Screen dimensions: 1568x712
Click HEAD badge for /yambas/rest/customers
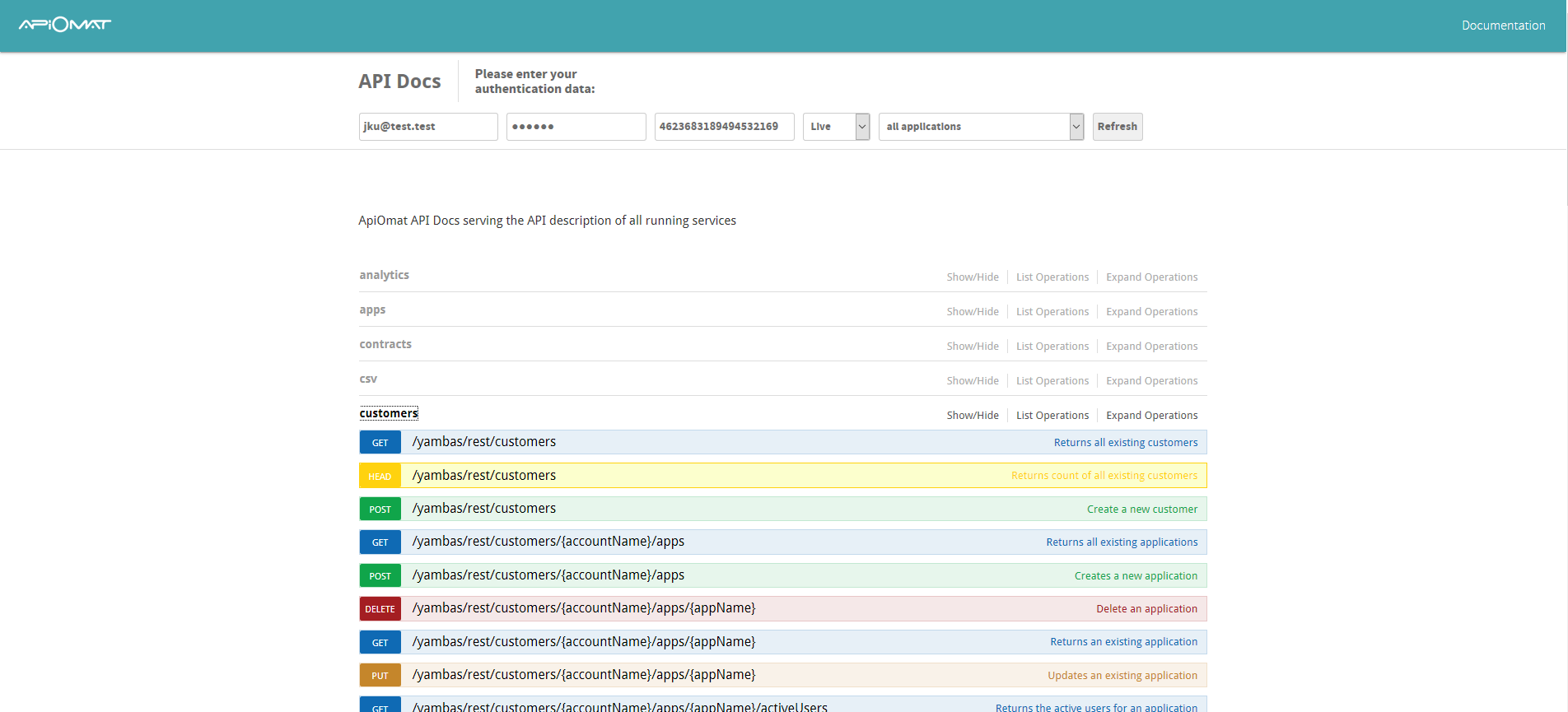point(380,476)
